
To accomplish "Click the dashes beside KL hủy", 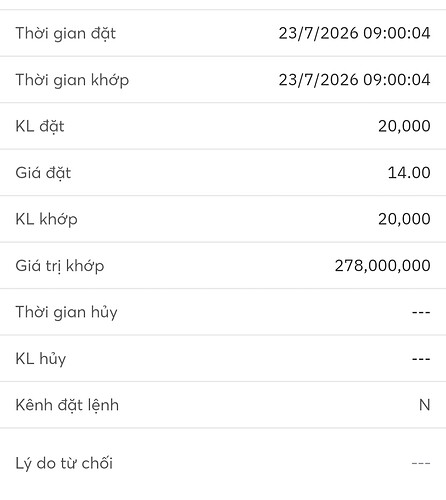I will tap(421, 359).
